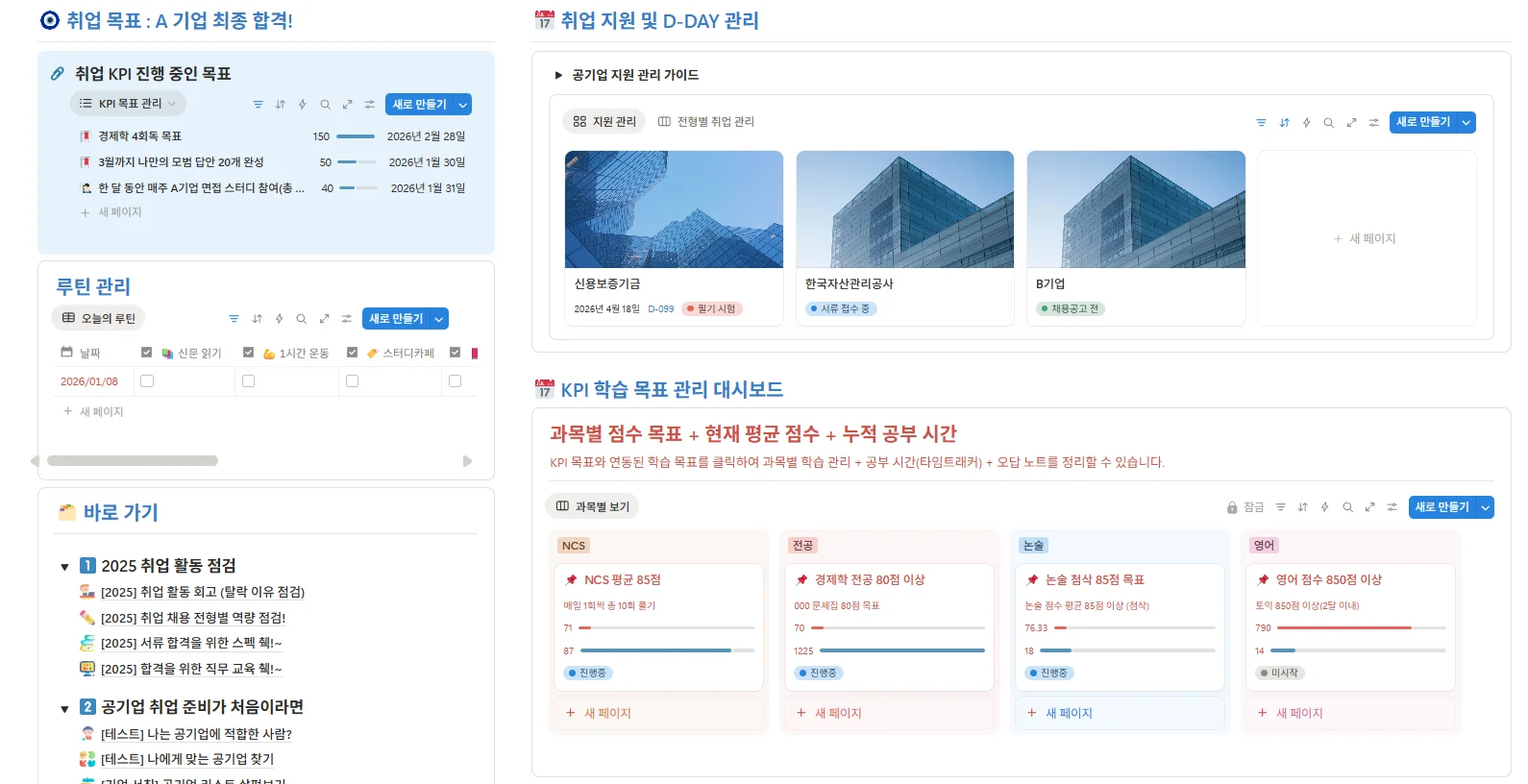Expand 공기업 지원 관리 가이드 toggle
This screenshot has width=1528, height=784.
[558, 75]
